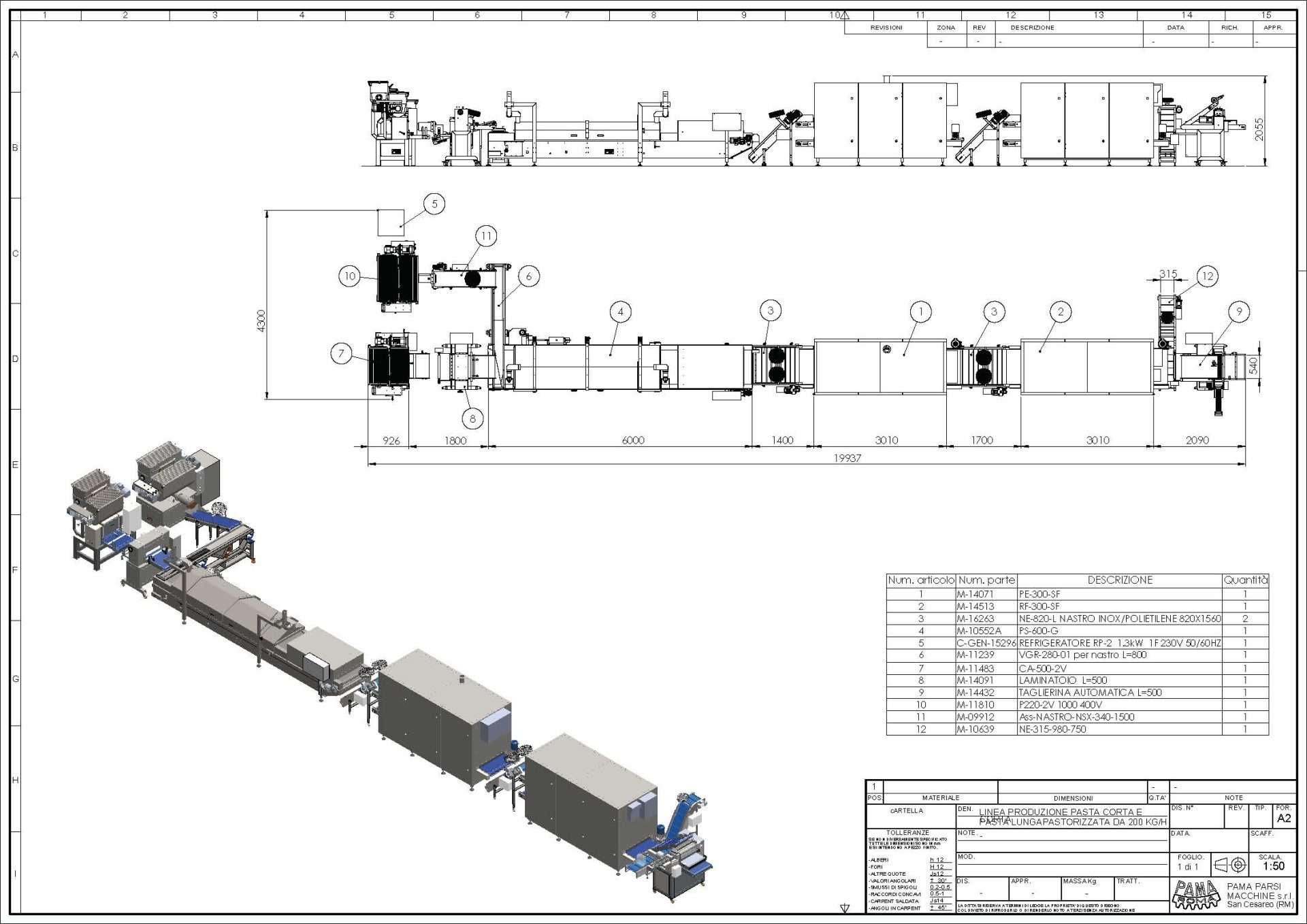Select item balloon number 8
Image resolution: width=1307 pixels, height=924 pixels.
pos(472,418)
